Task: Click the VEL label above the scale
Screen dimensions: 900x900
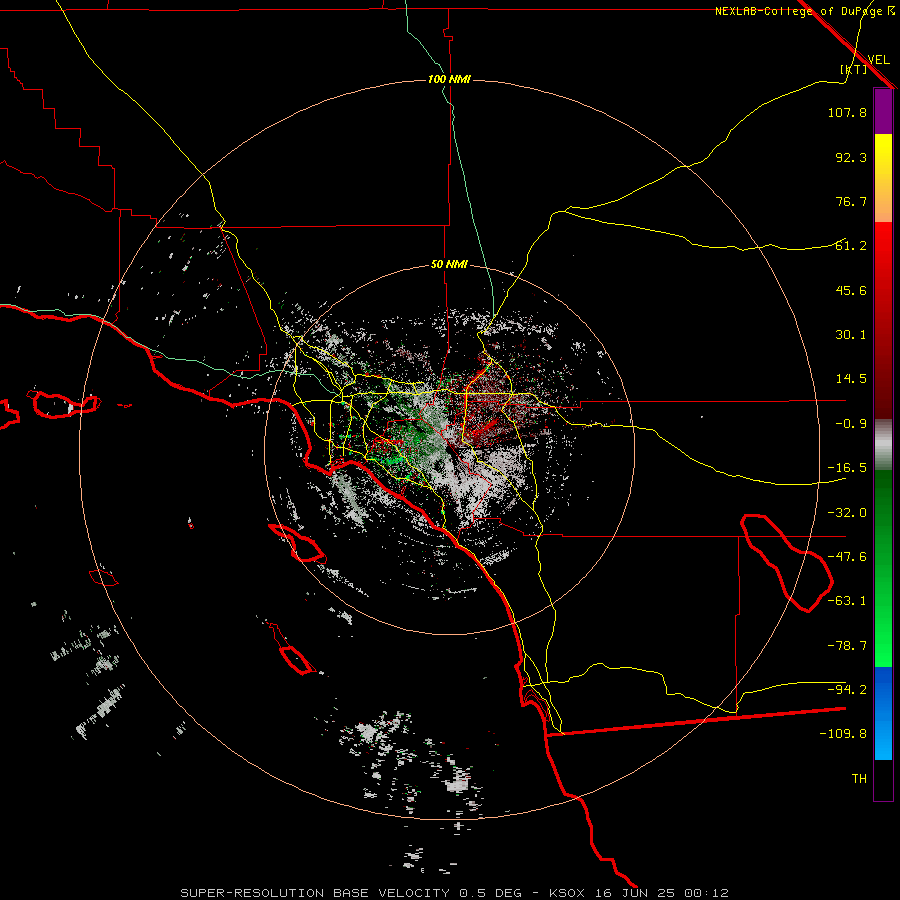Action: 878,59
